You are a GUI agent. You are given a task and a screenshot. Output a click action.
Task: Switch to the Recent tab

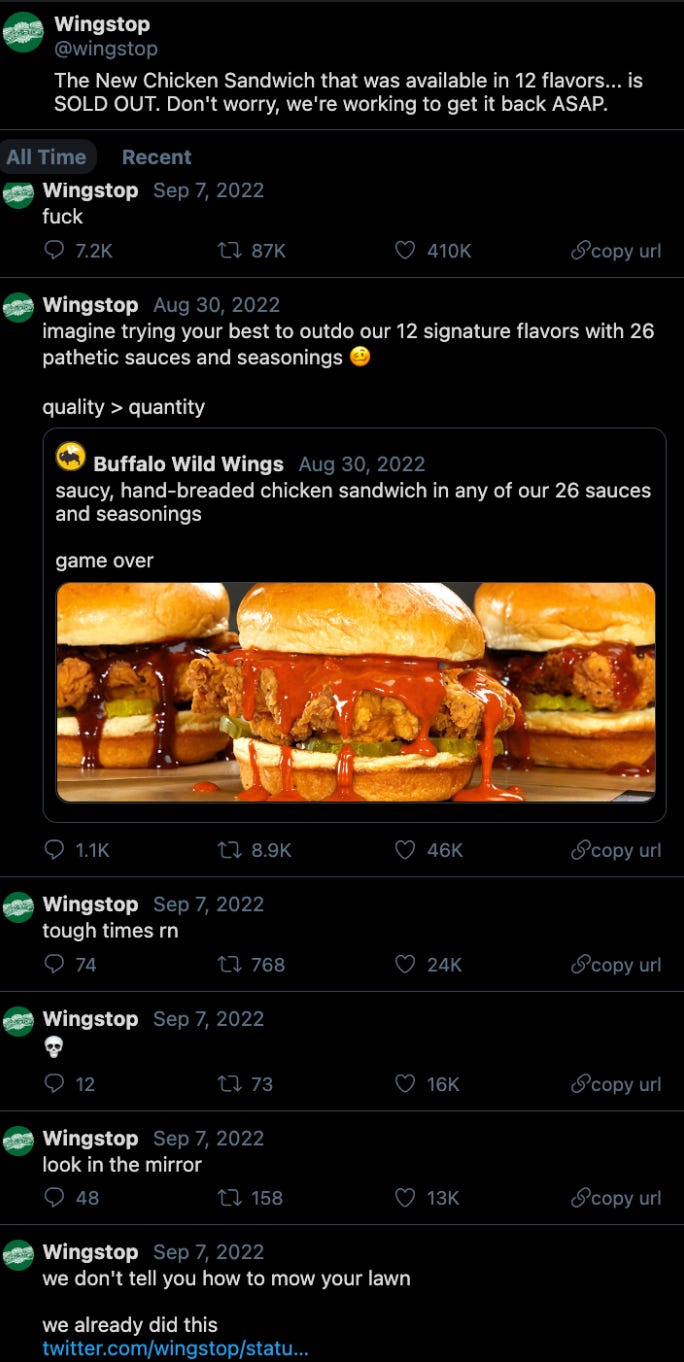click(155, 156)
